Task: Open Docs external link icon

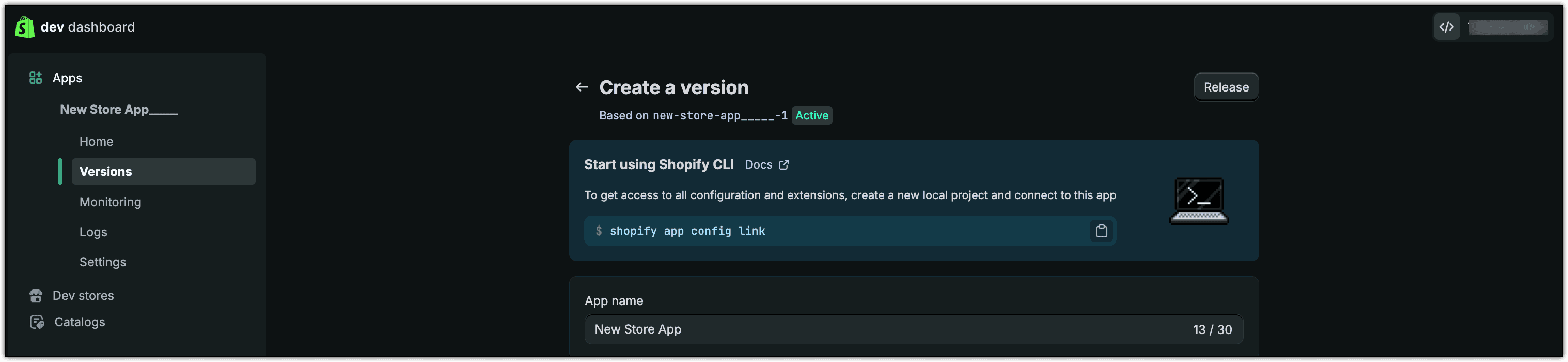Action: 784,164
